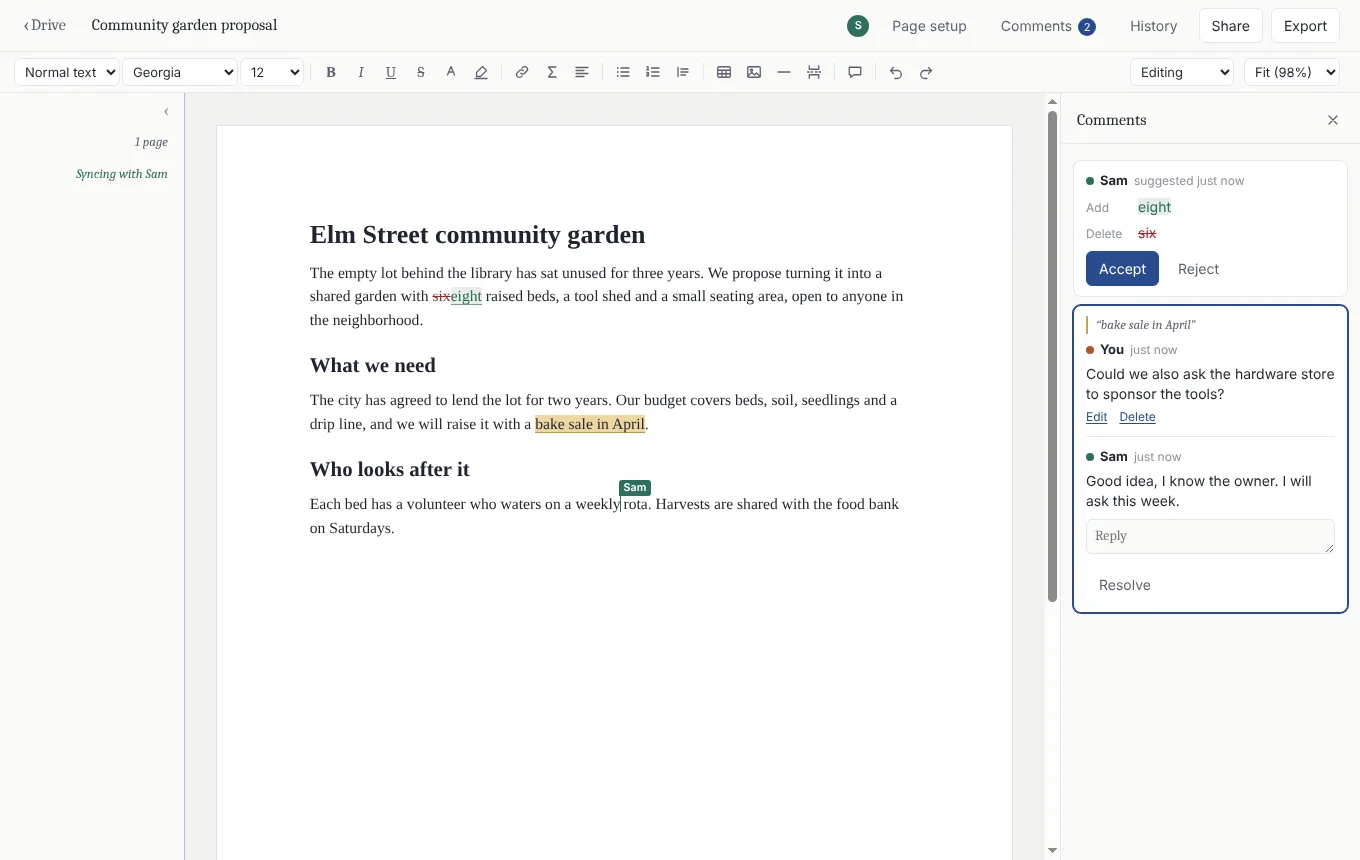The width and height of the screenshot is (1360, 860).
Task: Click the scroll-up arrow of the document scrollbar
Action: (1052, 101)
